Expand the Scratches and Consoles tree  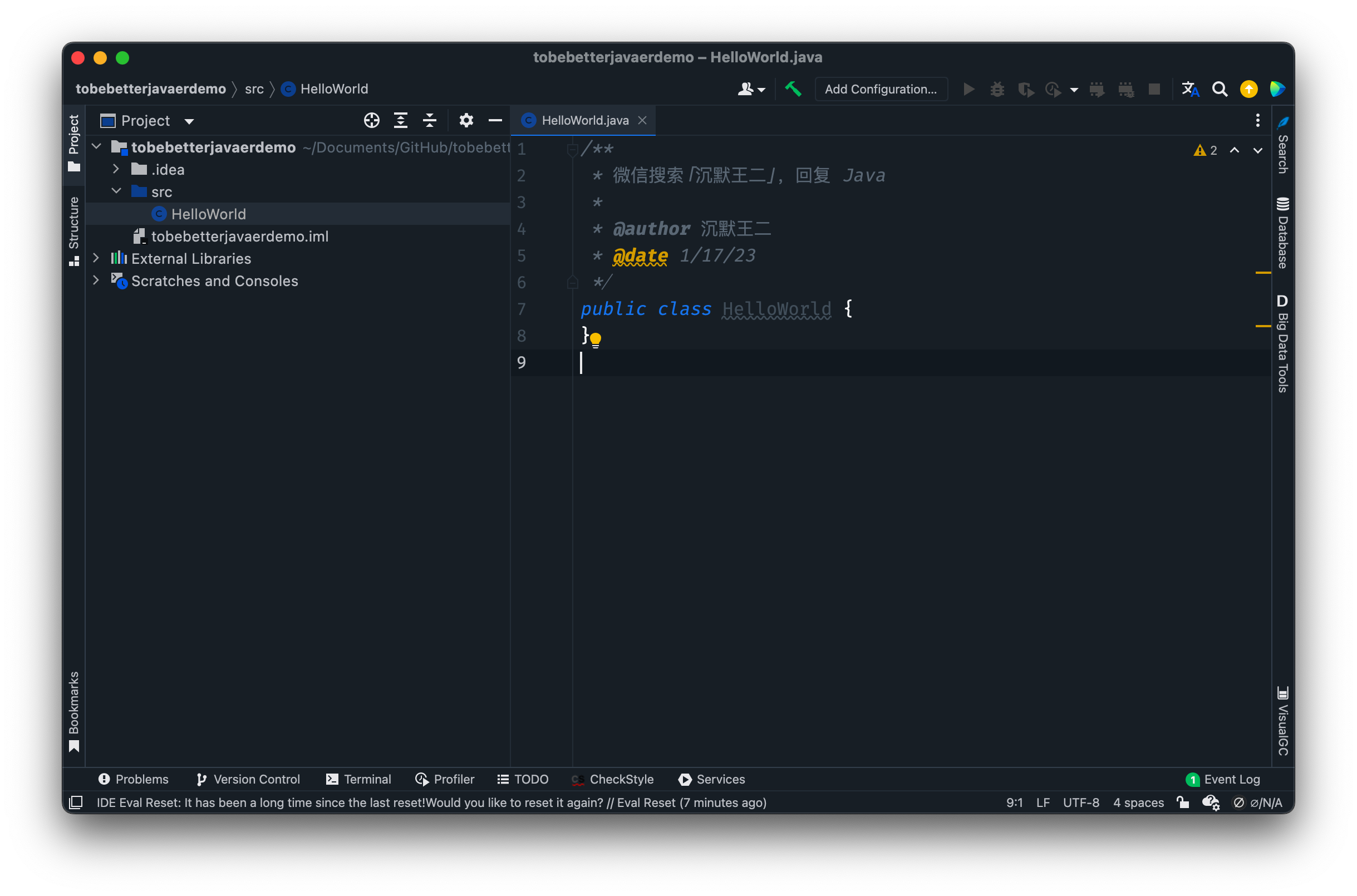coord(95,281)
